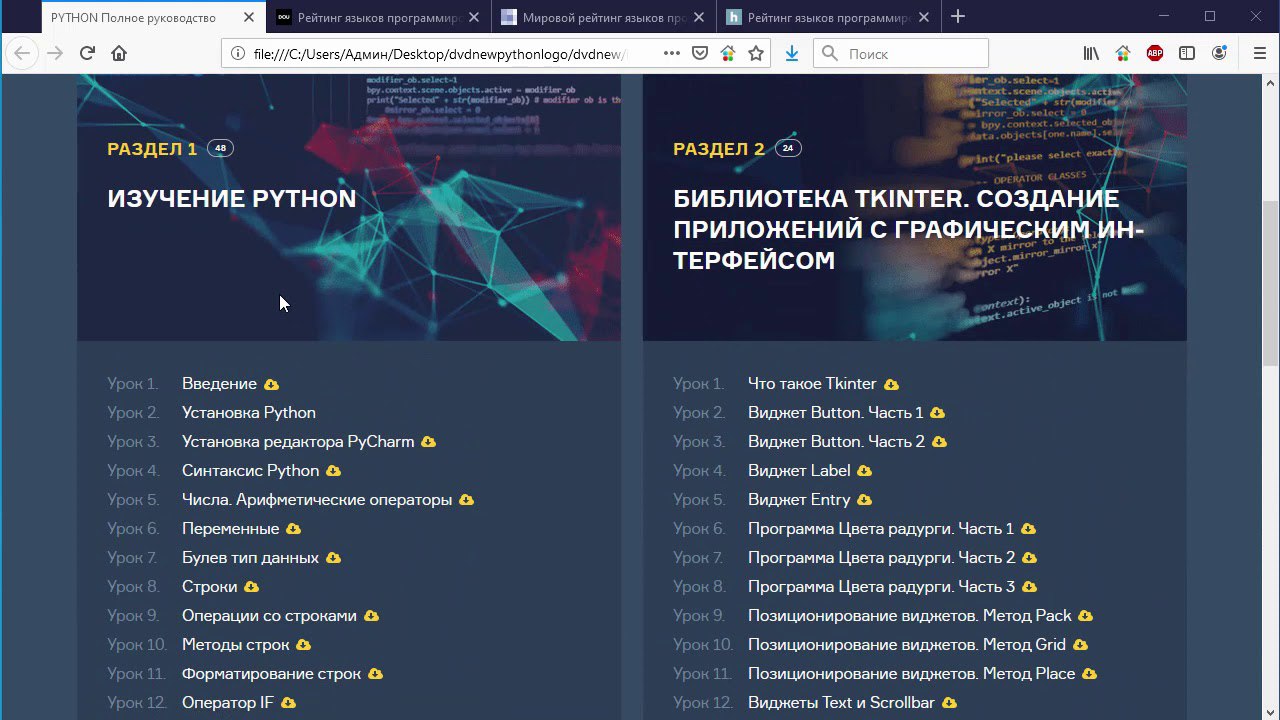The width and height of the screenshot is (1280, 720).
Task: Open lesson Числа. Арифметические операторы
Action: click(317, 500)
